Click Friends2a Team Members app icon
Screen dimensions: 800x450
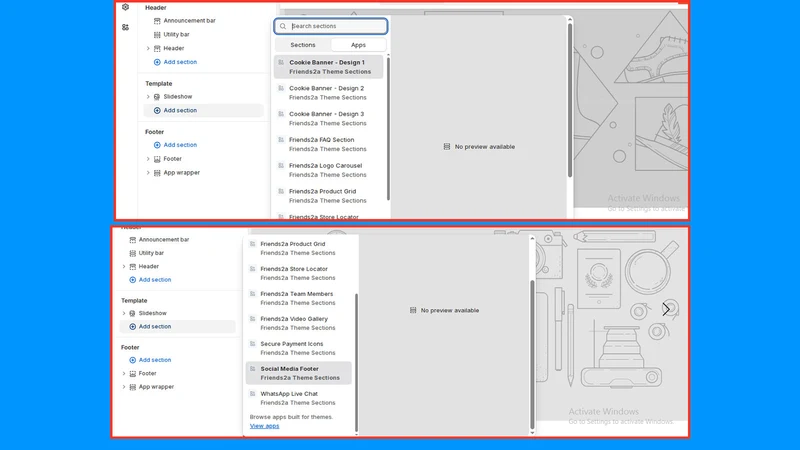[x=253, y=293]
